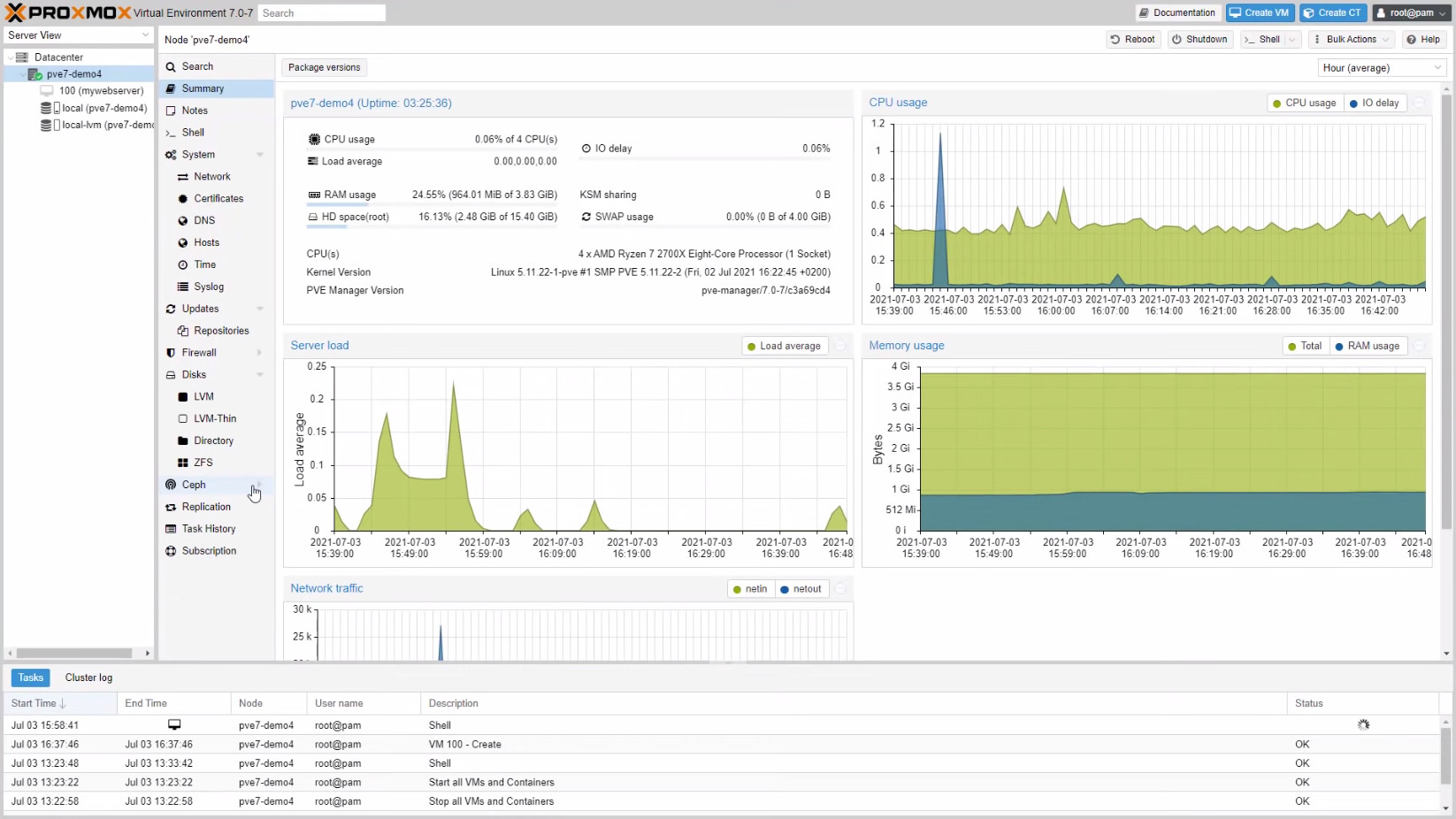Screen dimensions: 1456x819
Task: Expand the Bulk Actions dropdown
Action: (x=1351, y=39)
